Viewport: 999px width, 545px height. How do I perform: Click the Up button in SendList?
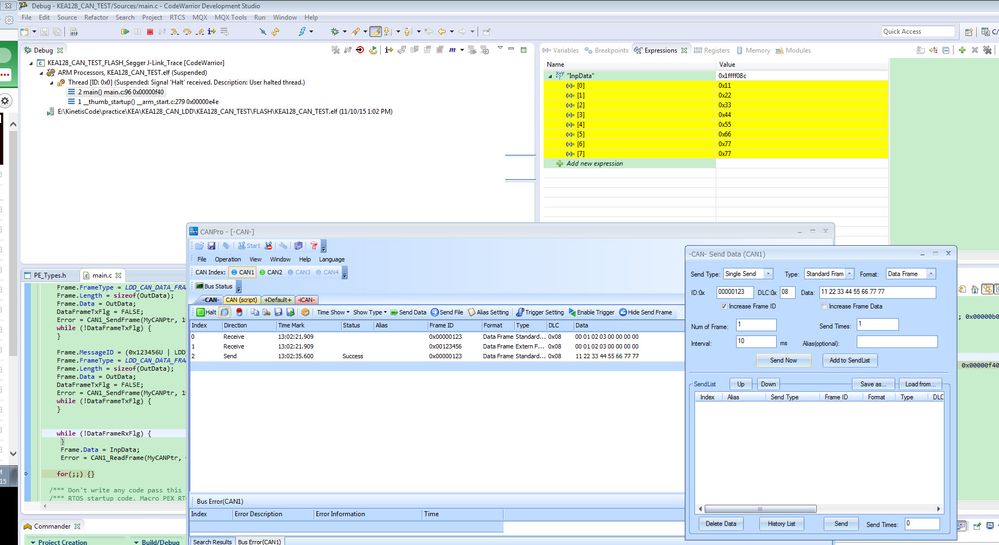[740, 384]
